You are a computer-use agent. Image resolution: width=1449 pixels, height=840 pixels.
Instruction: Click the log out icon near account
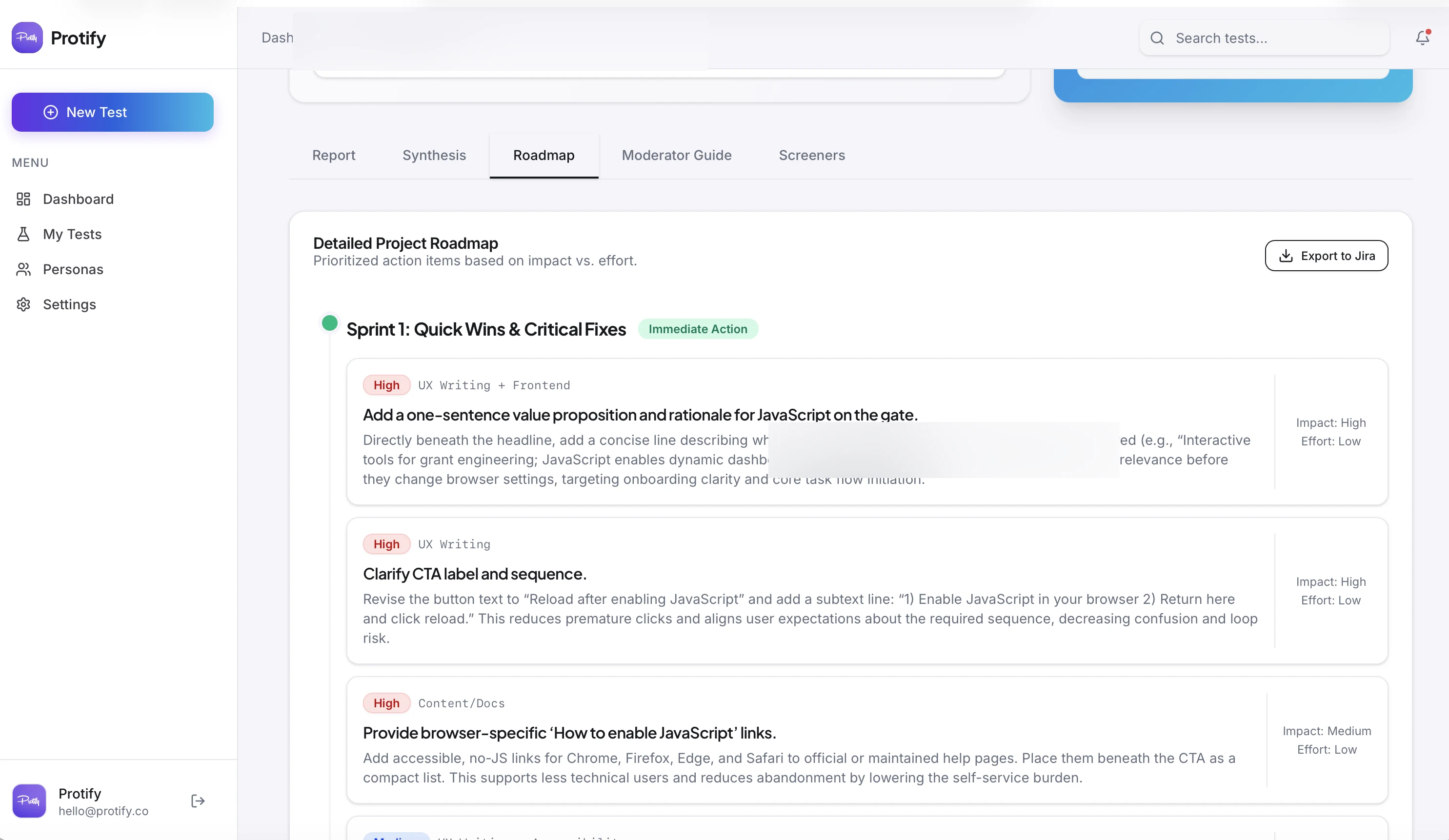point(198,801)
